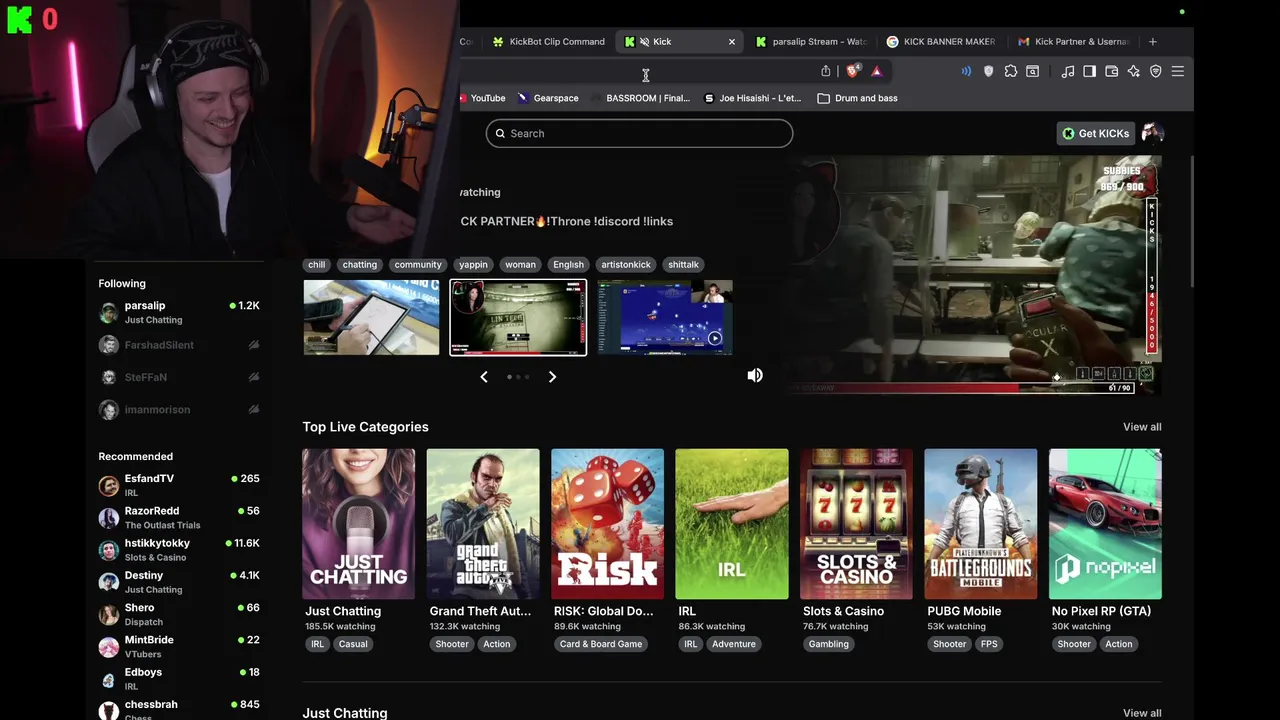
Task: View all Just Chatting streams
Action: pyautogui.click(x=1142, y=713)
